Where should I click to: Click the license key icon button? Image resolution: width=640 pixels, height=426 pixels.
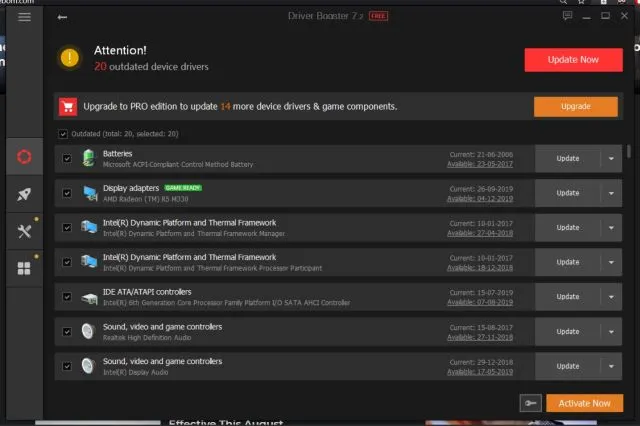[531, 403]
